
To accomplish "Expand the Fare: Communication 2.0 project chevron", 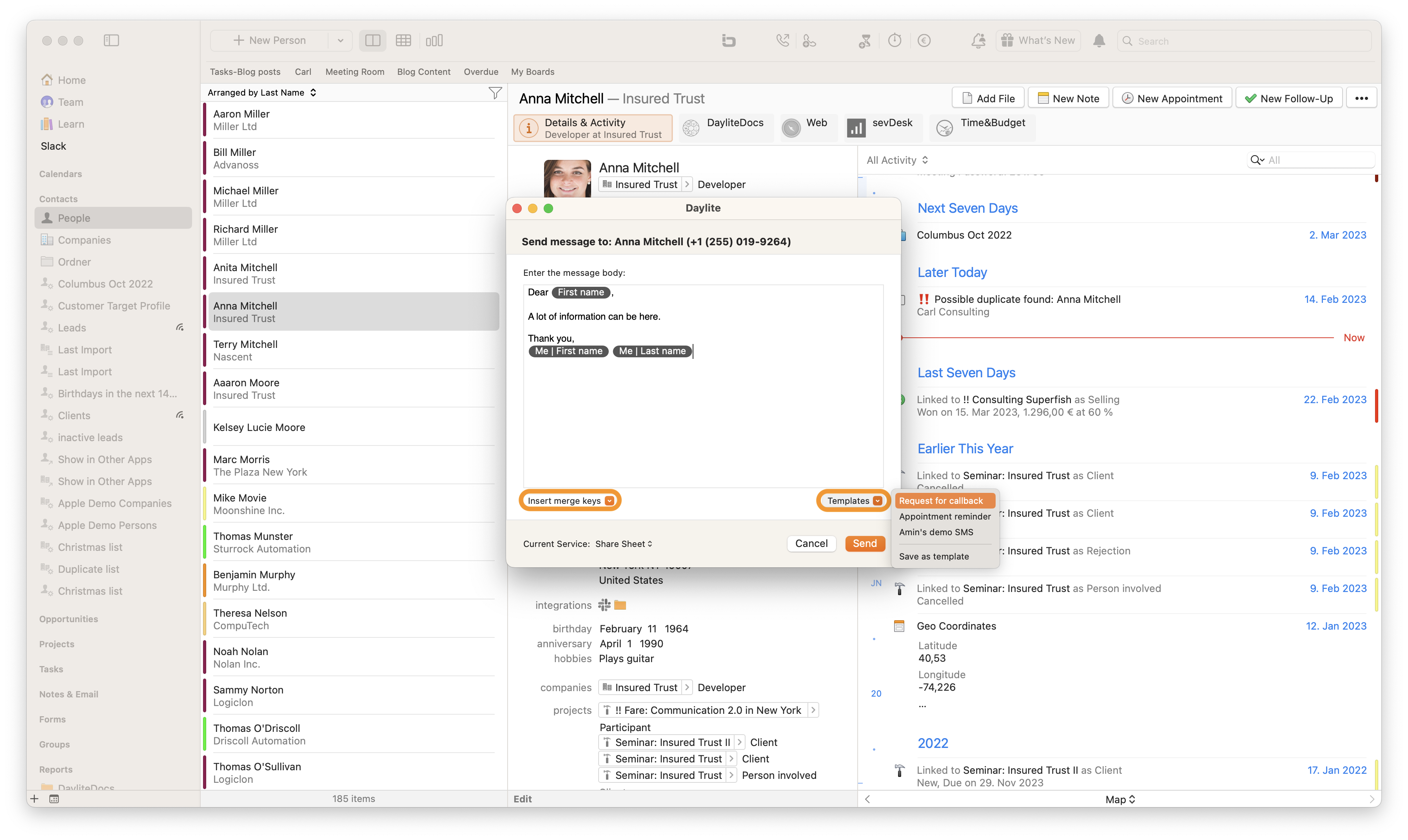I will pos(813,710).
